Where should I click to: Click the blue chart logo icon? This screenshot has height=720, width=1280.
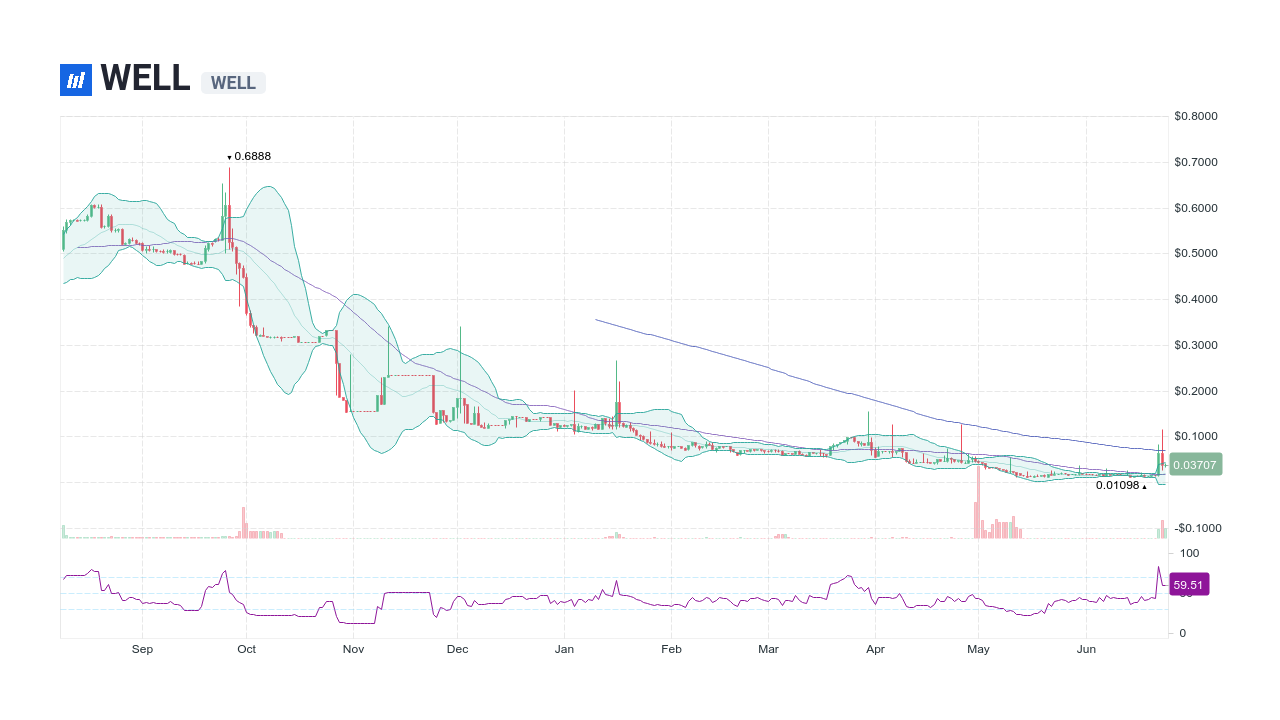pyautogui.click(x=75, y=79)
